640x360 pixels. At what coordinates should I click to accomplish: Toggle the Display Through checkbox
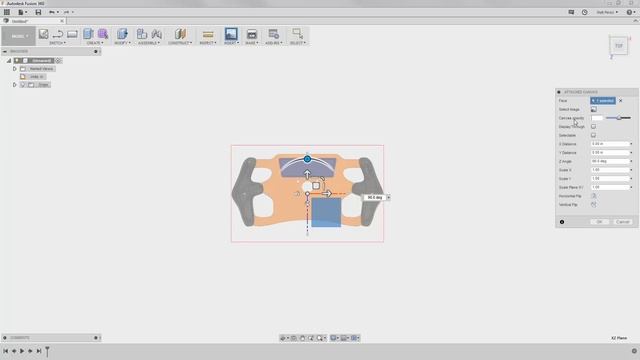pyautogui.click(x=593, y=127)
